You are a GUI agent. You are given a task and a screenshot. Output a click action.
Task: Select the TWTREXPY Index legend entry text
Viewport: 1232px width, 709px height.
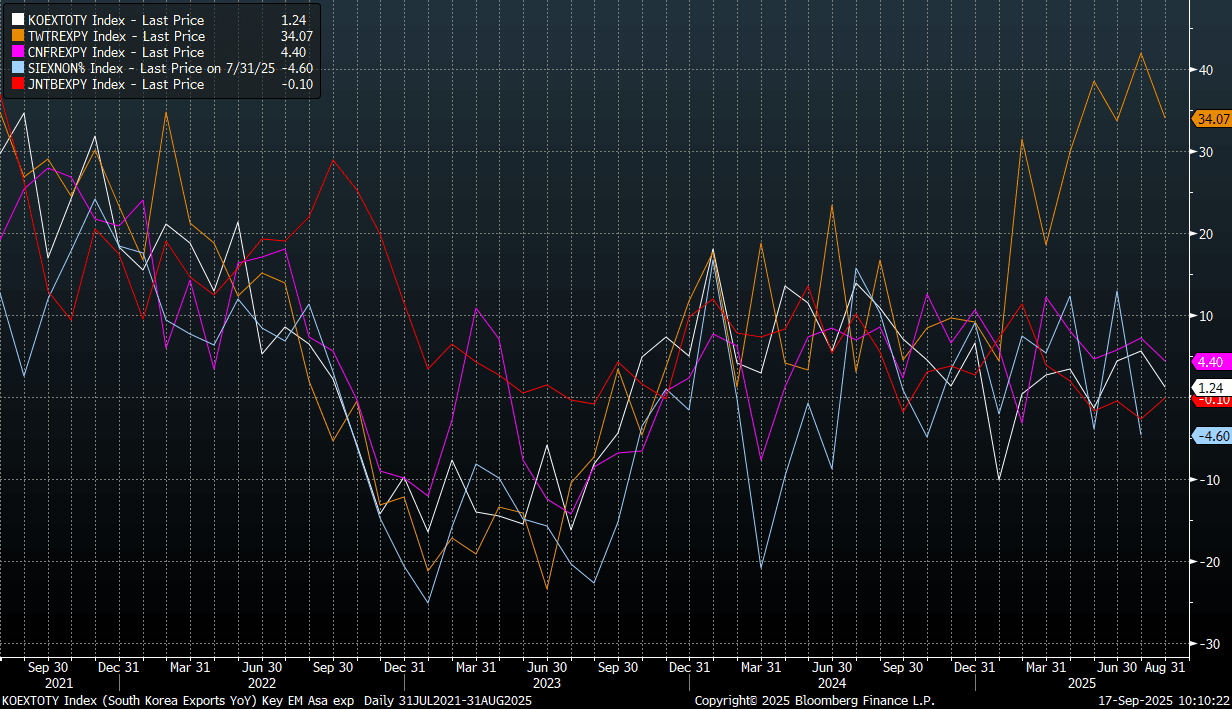coord(116,37)
